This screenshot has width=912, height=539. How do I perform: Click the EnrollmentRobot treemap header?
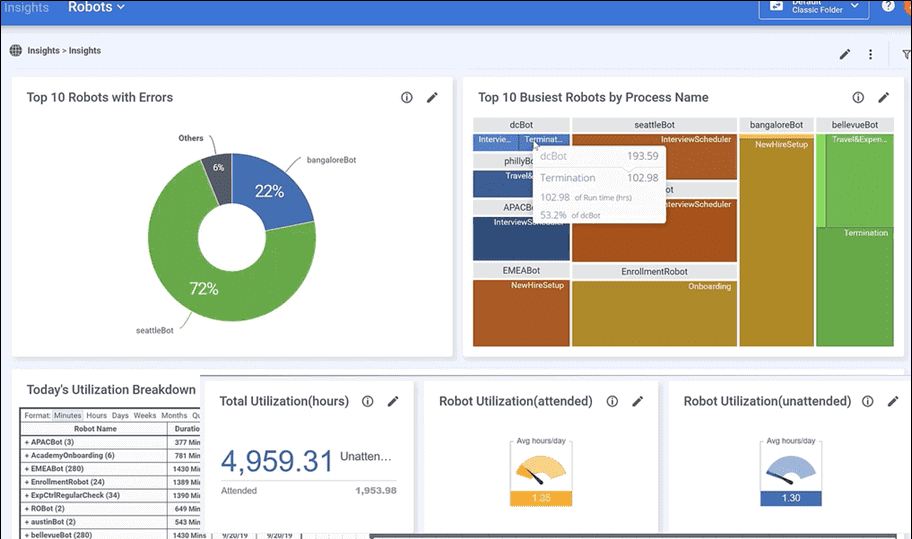[x=654, y=271]
